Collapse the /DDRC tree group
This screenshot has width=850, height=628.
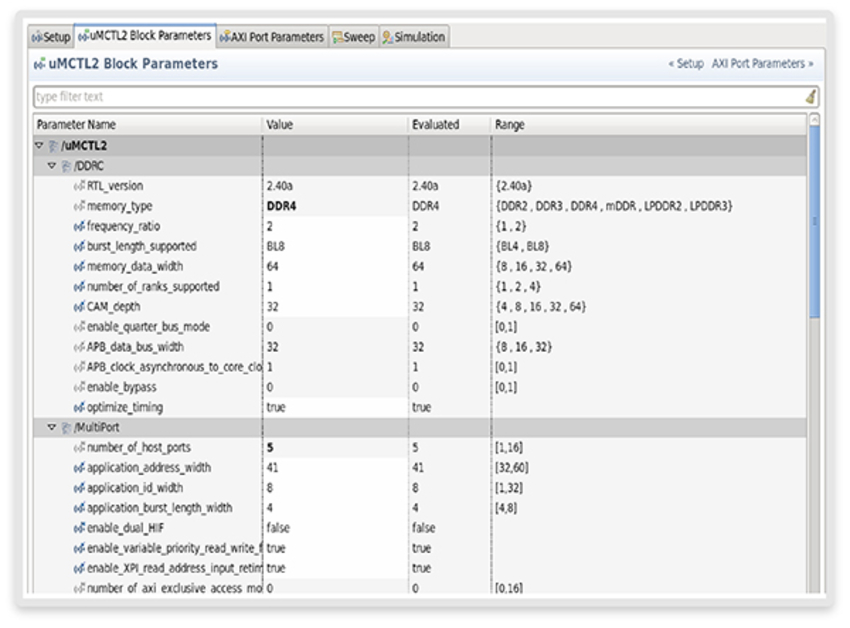(52, 166)
